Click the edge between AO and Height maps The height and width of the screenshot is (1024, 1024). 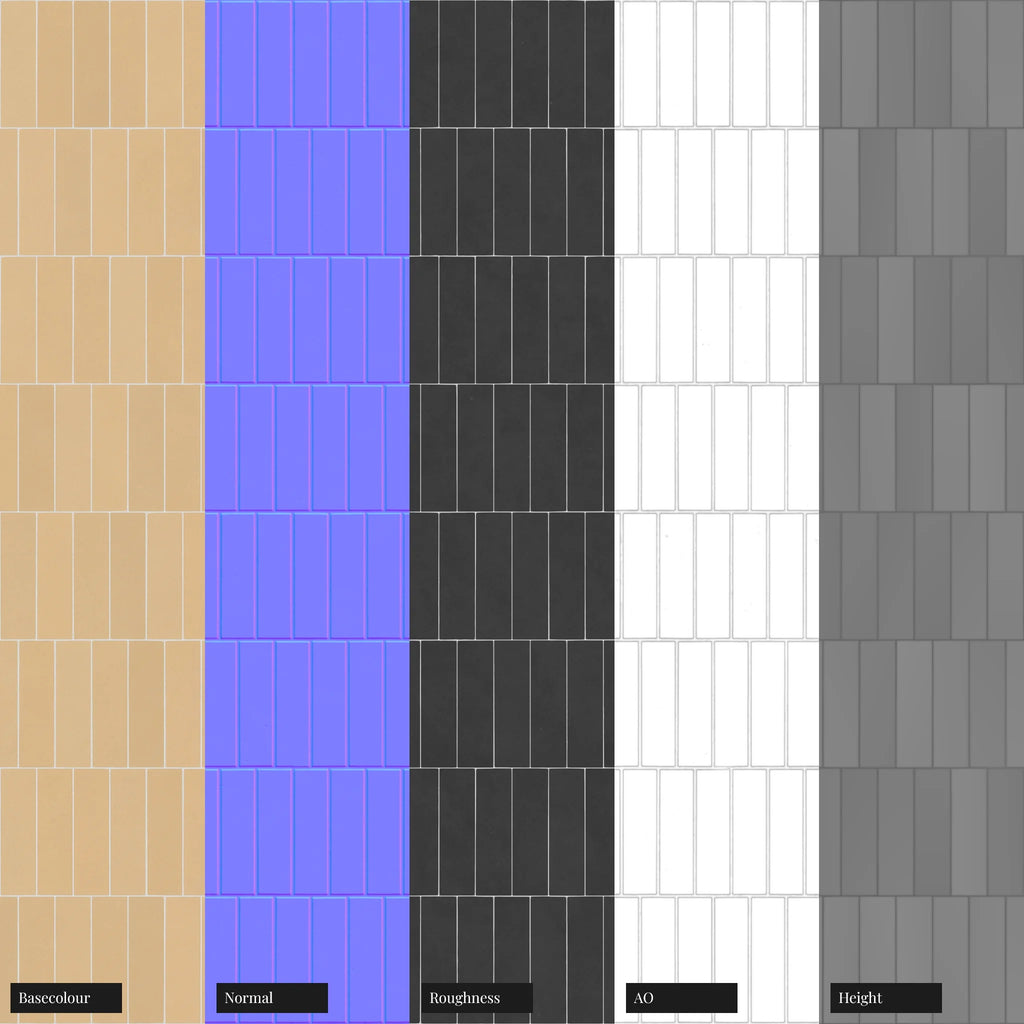click(x=819, y=500)
